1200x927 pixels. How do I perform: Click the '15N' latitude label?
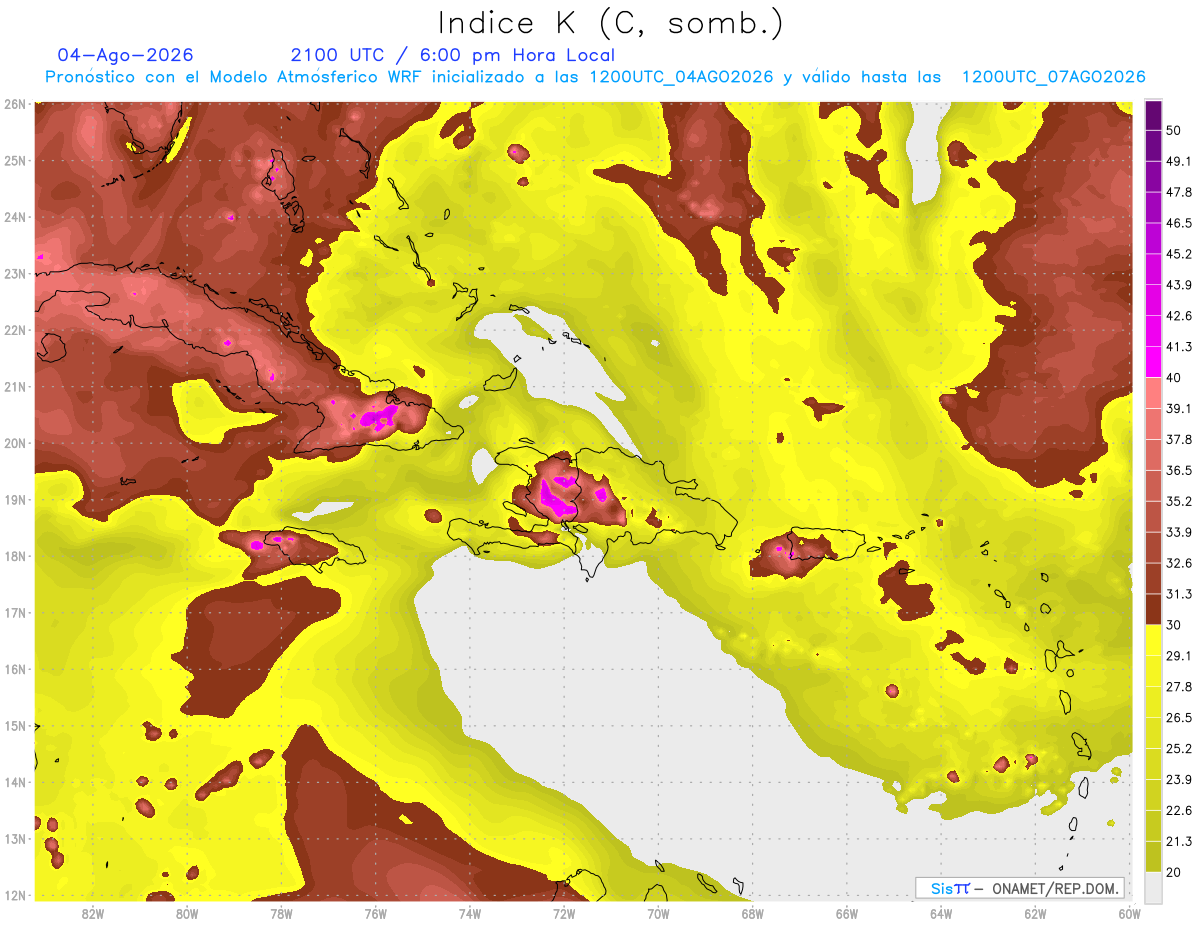point(15,726)
